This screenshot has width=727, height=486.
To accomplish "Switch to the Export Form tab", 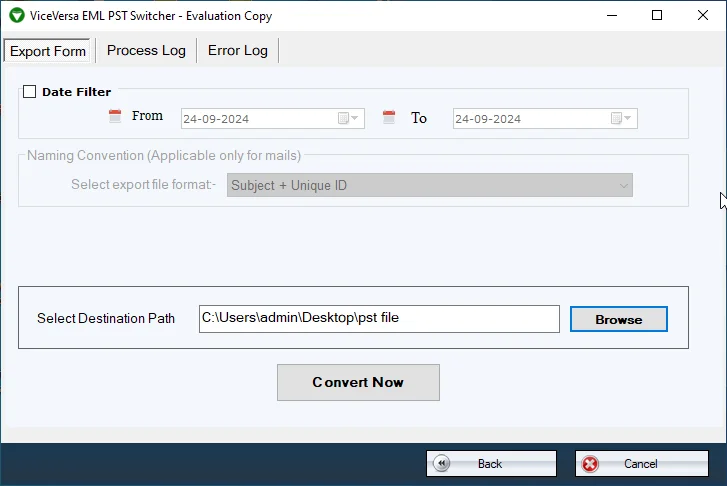I will 47,51.
